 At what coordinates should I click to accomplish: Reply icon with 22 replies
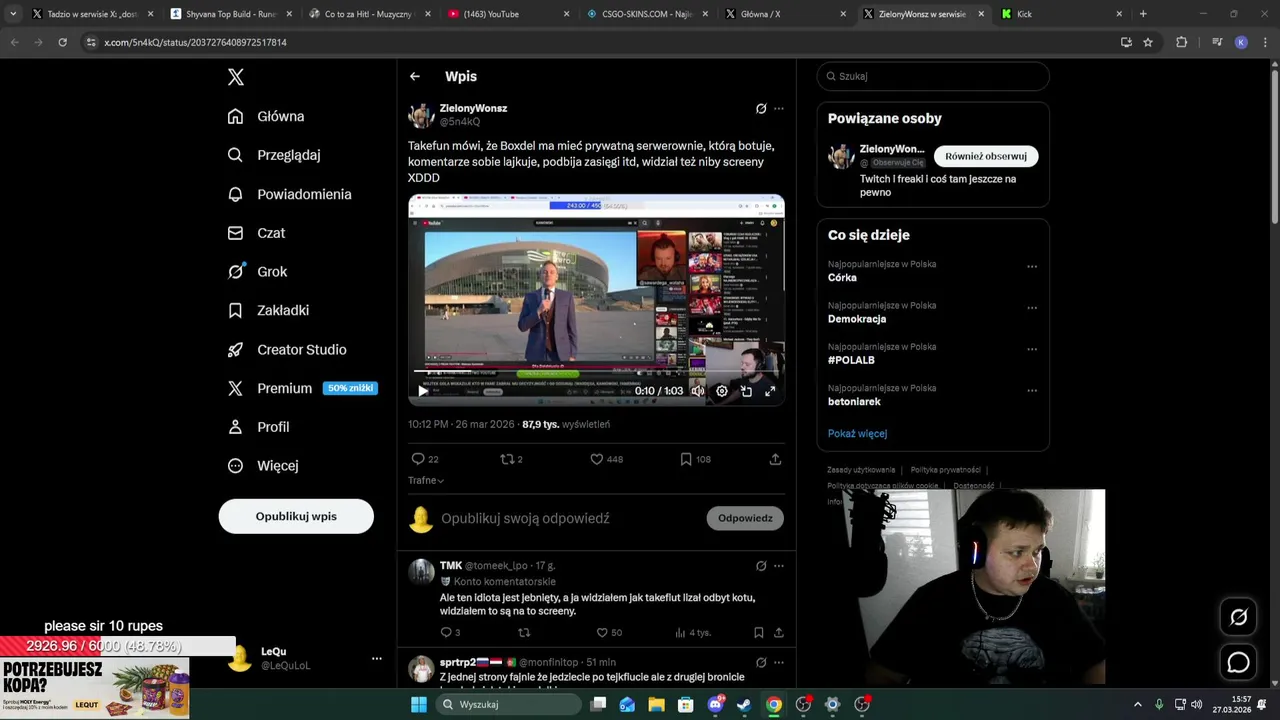click(418, 459)
